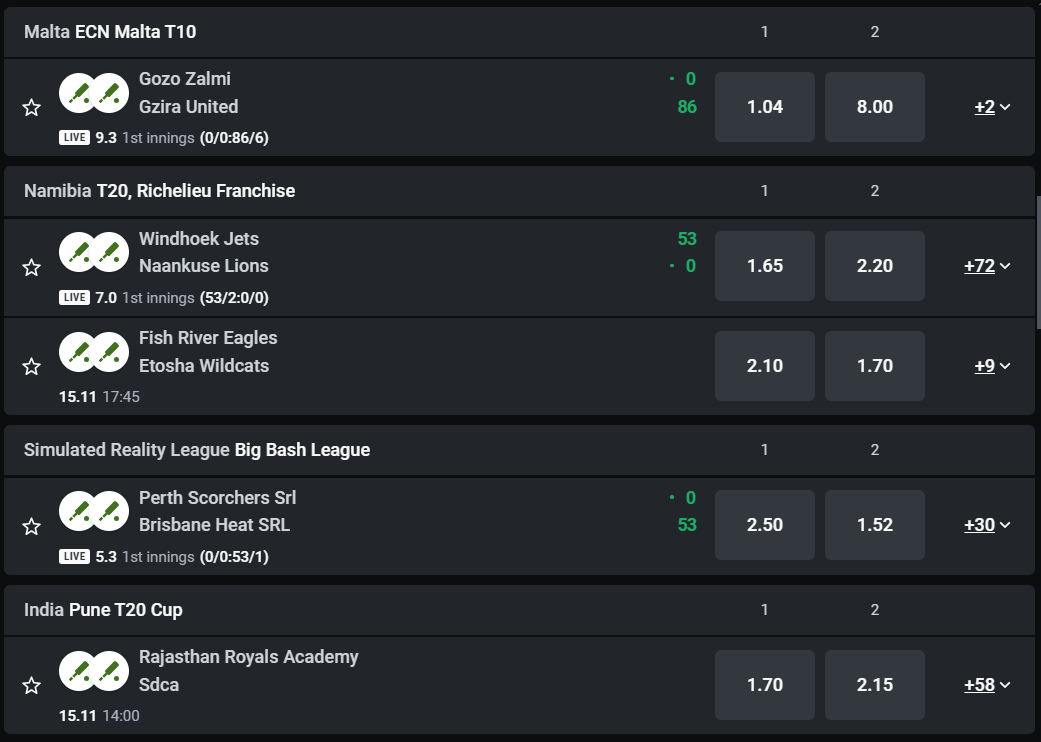Favorite the Perth Scorchers match star
The width and height of the screenshot is (1041, 742).
[x=32, y=526]
